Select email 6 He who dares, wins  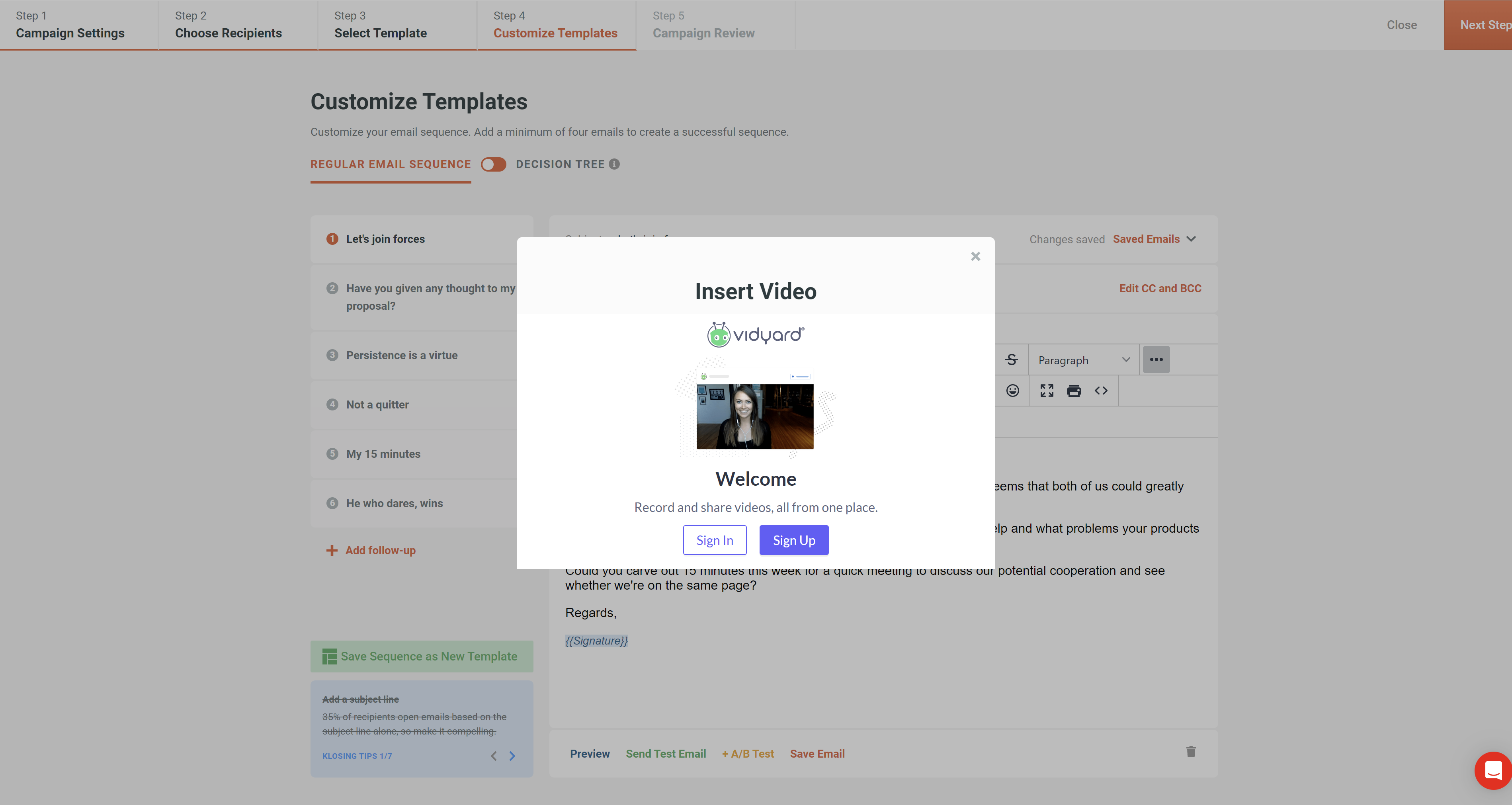(414, 503)
